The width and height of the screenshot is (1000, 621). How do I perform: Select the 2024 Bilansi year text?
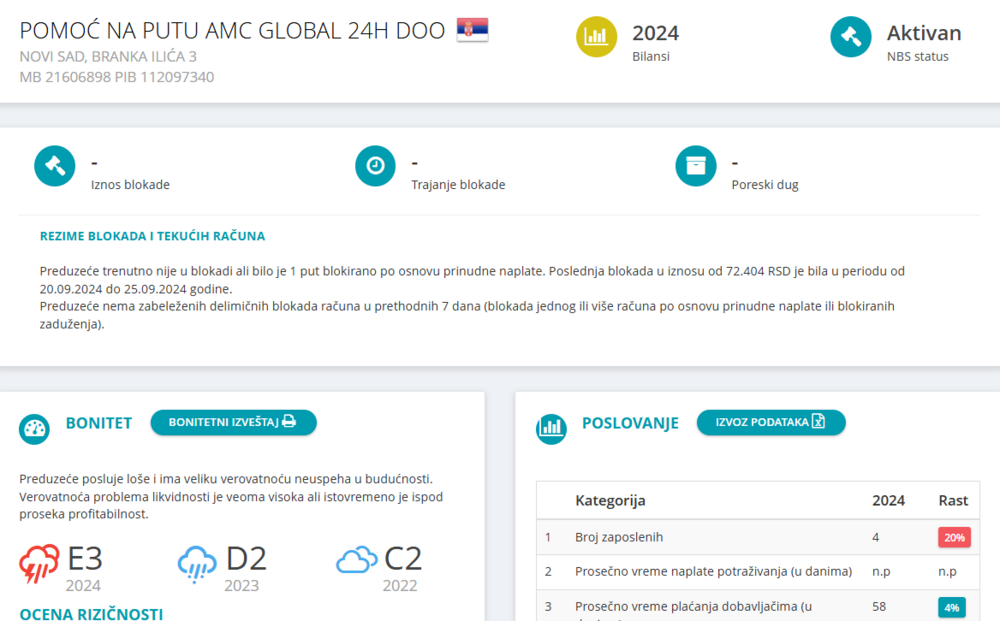(x=656, y=33)
